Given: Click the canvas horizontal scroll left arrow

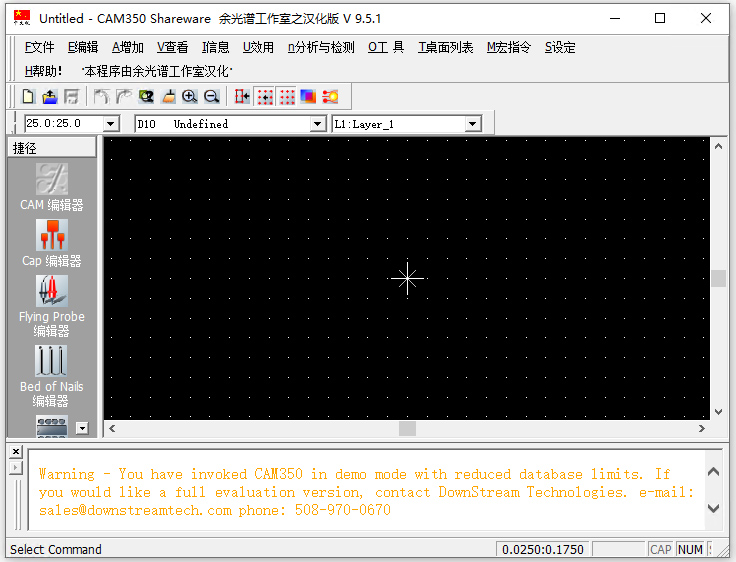Looking at the screenshot, I should (x=112, y=428).
